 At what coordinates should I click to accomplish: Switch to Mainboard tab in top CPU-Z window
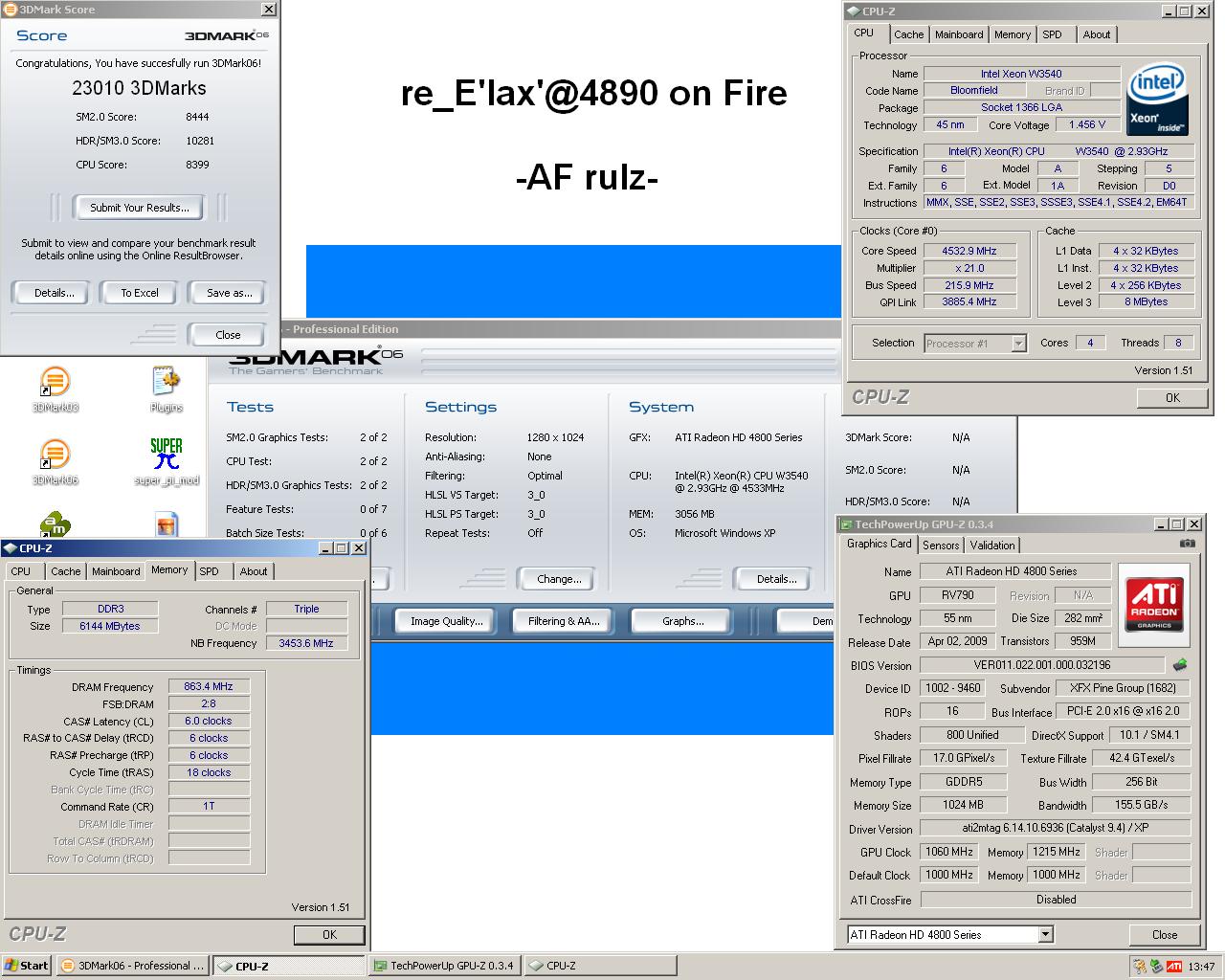pyautogui.click(x=959, y=34)
